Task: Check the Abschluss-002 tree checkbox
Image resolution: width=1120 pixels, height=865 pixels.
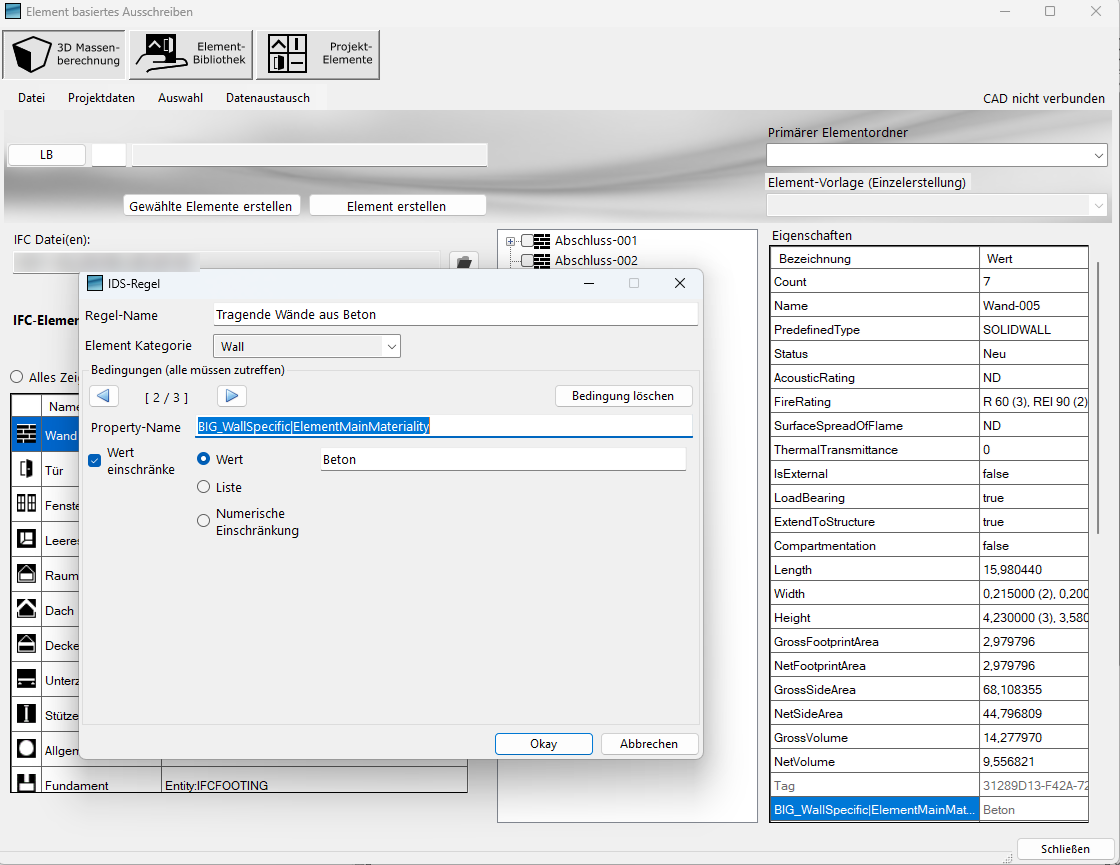Action: point(527,261)
